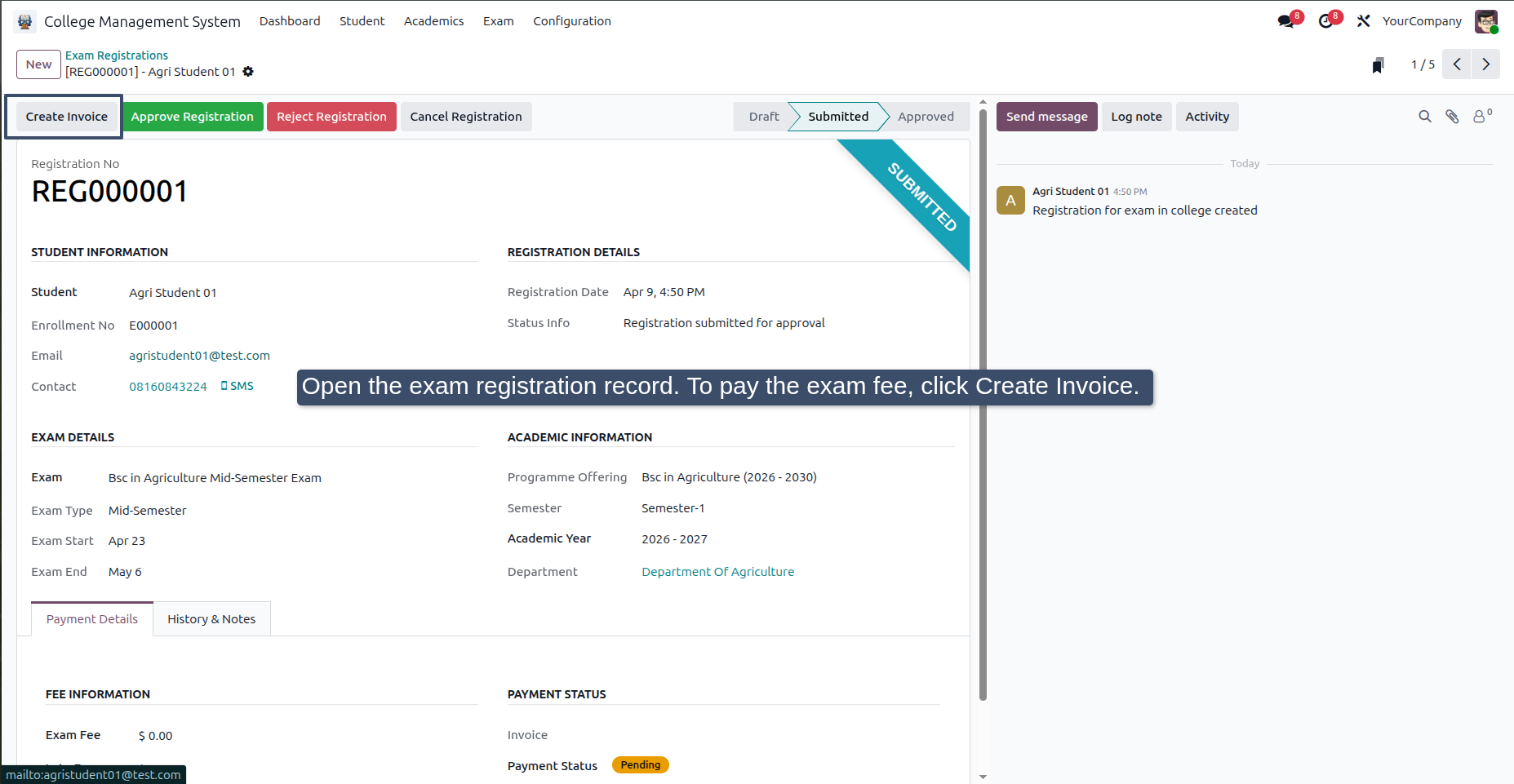Click the Exam Type value Mid-Semester
Viewport: 1514px width, 784px height.
pos(148,511)
